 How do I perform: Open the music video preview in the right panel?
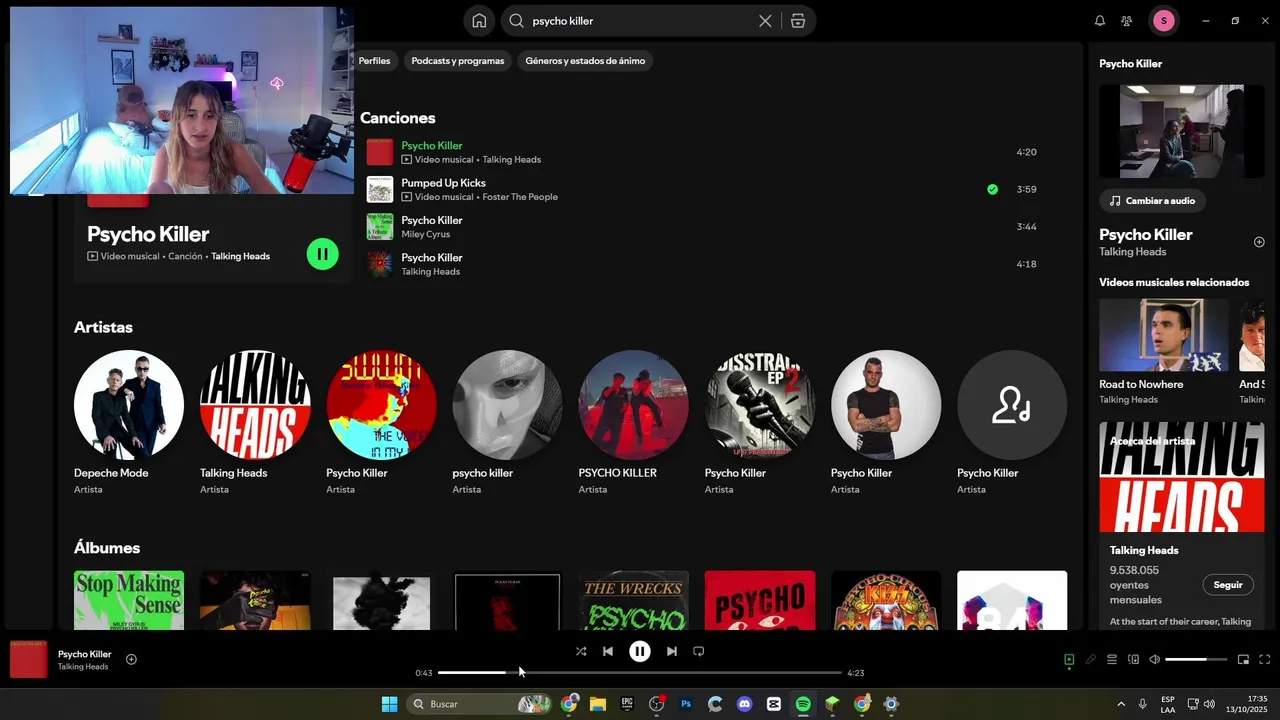pos(1182,131)
